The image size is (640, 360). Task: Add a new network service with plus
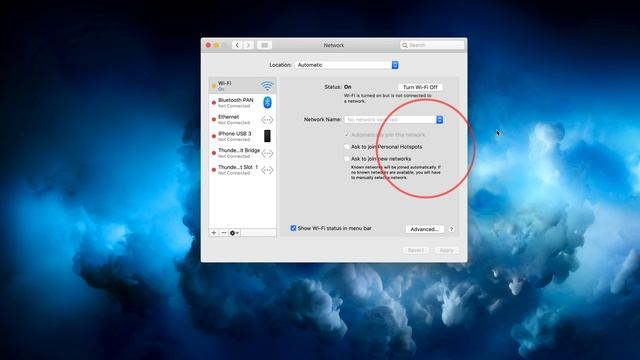point(214,233)
